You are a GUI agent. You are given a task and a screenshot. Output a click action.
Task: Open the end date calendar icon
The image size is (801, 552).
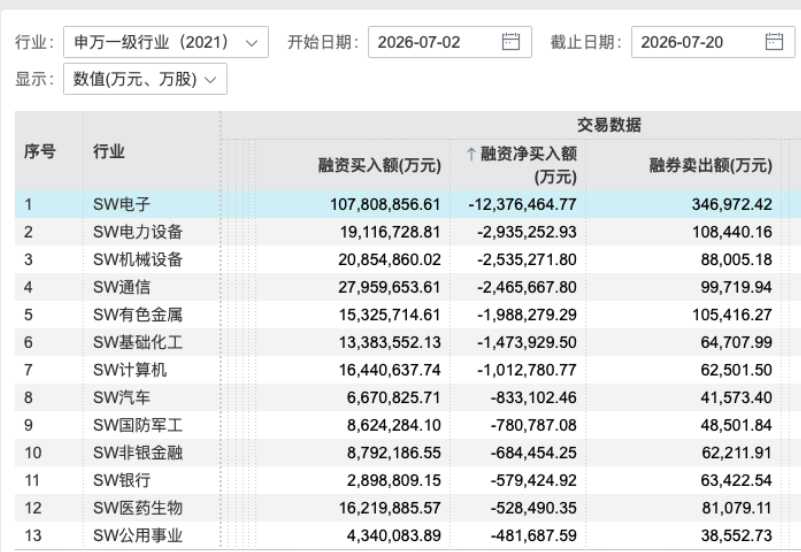tap(774, 41)
